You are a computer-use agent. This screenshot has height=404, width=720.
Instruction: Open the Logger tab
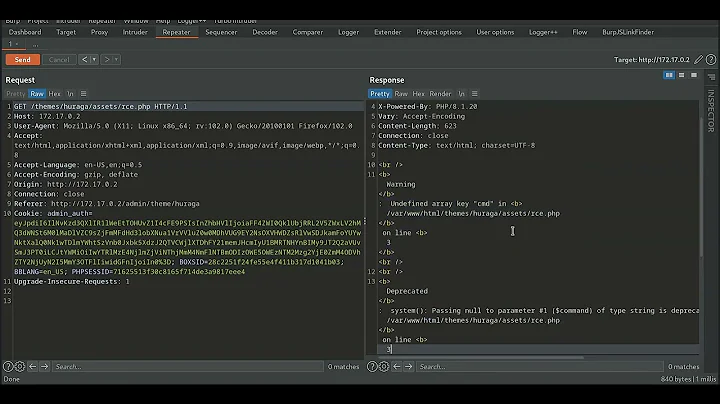pos(349,32)
